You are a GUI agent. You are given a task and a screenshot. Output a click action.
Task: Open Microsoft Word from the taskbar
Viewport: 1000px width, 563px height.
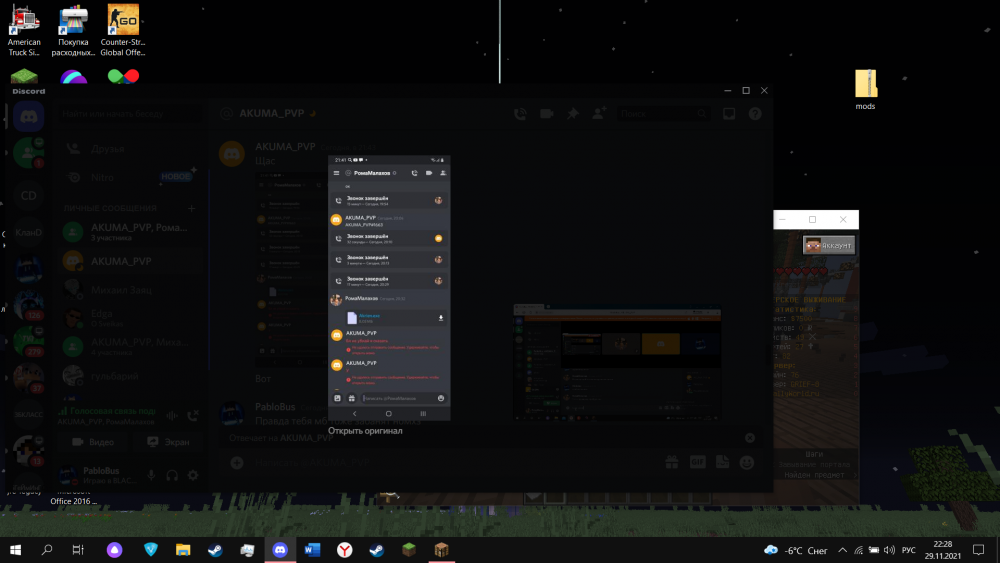coord(312,550)
